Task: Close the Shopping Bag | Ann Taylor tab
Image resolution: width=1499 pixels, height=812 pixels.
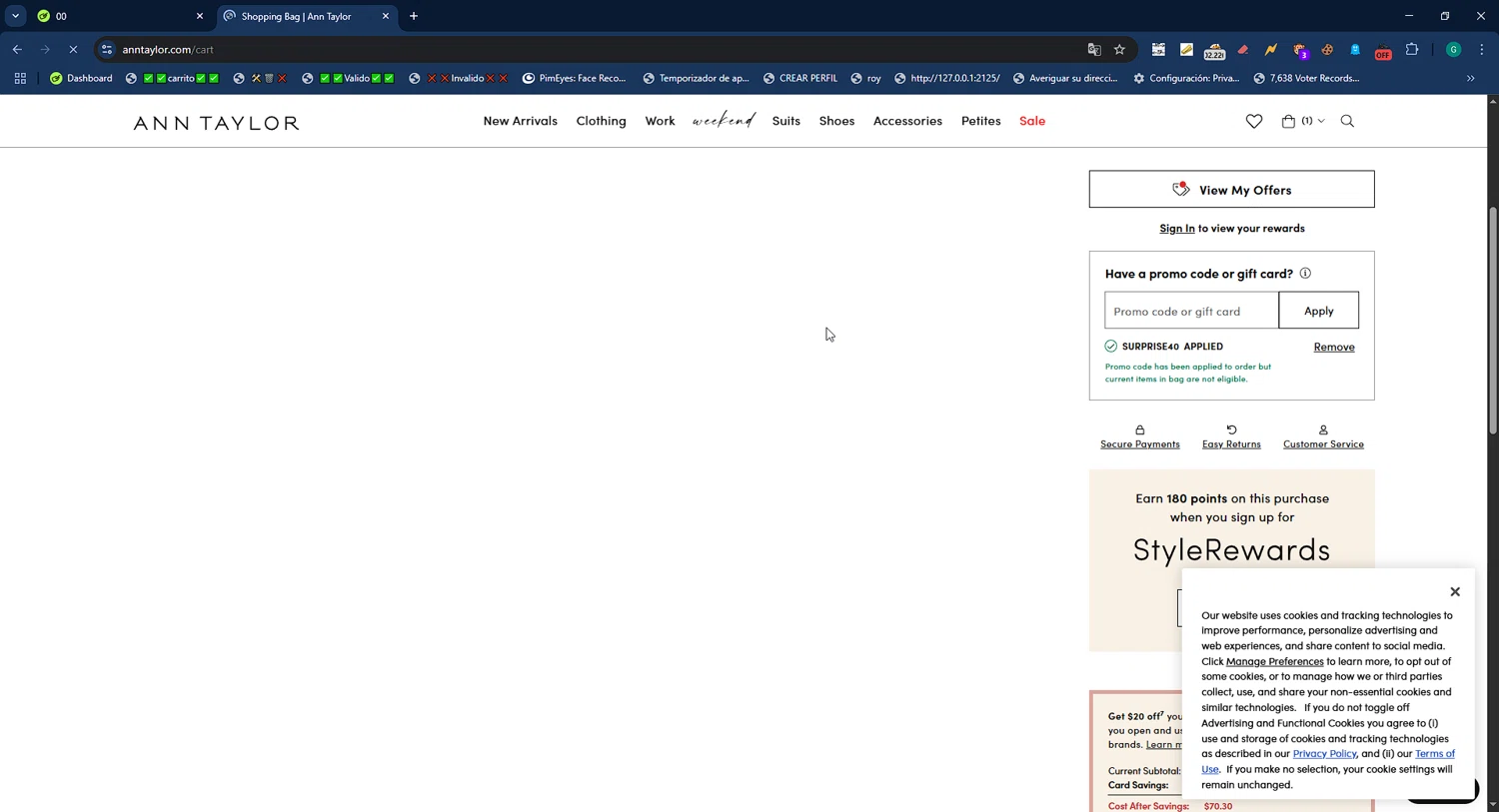Action: 386,16
